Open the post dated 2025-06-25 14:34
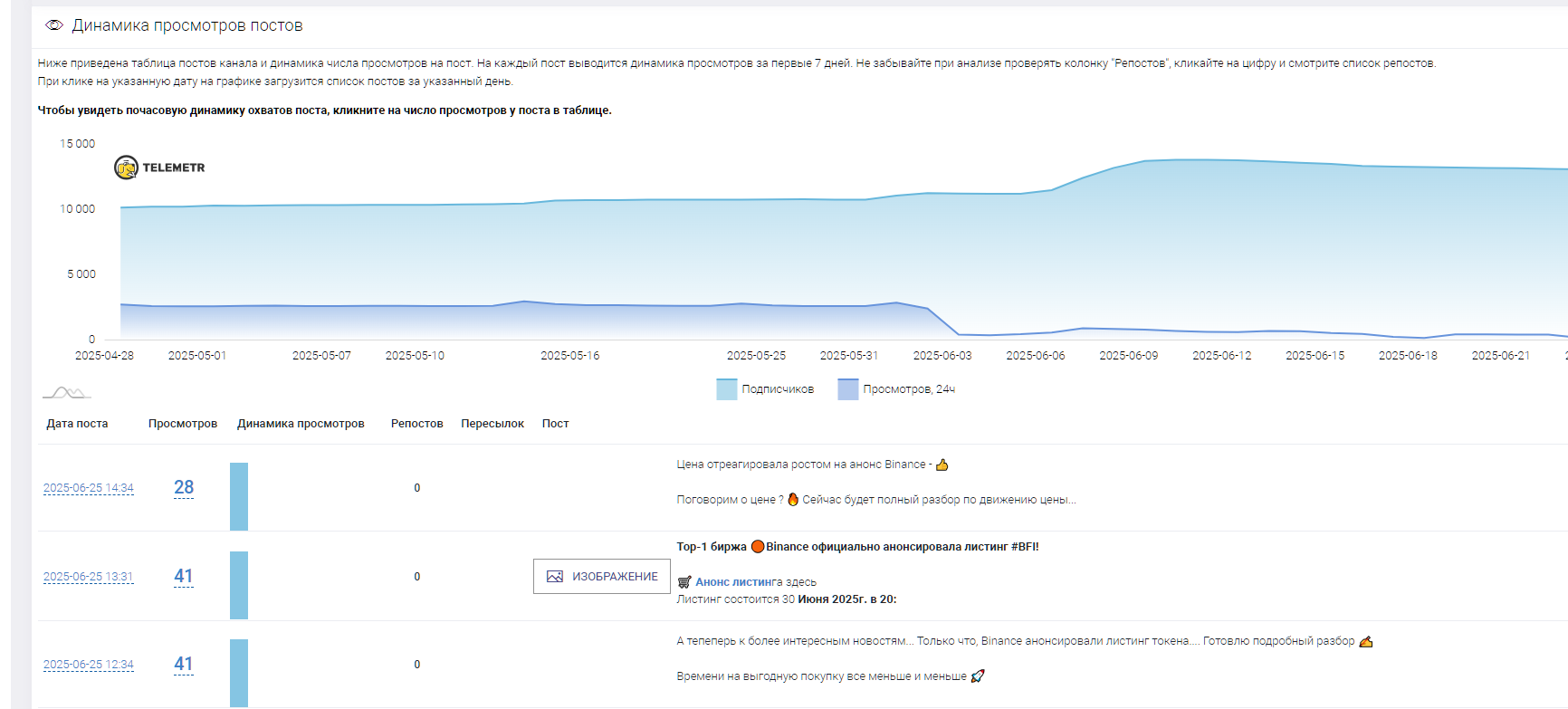The image size is (1568, 709). tap(89, 488)
